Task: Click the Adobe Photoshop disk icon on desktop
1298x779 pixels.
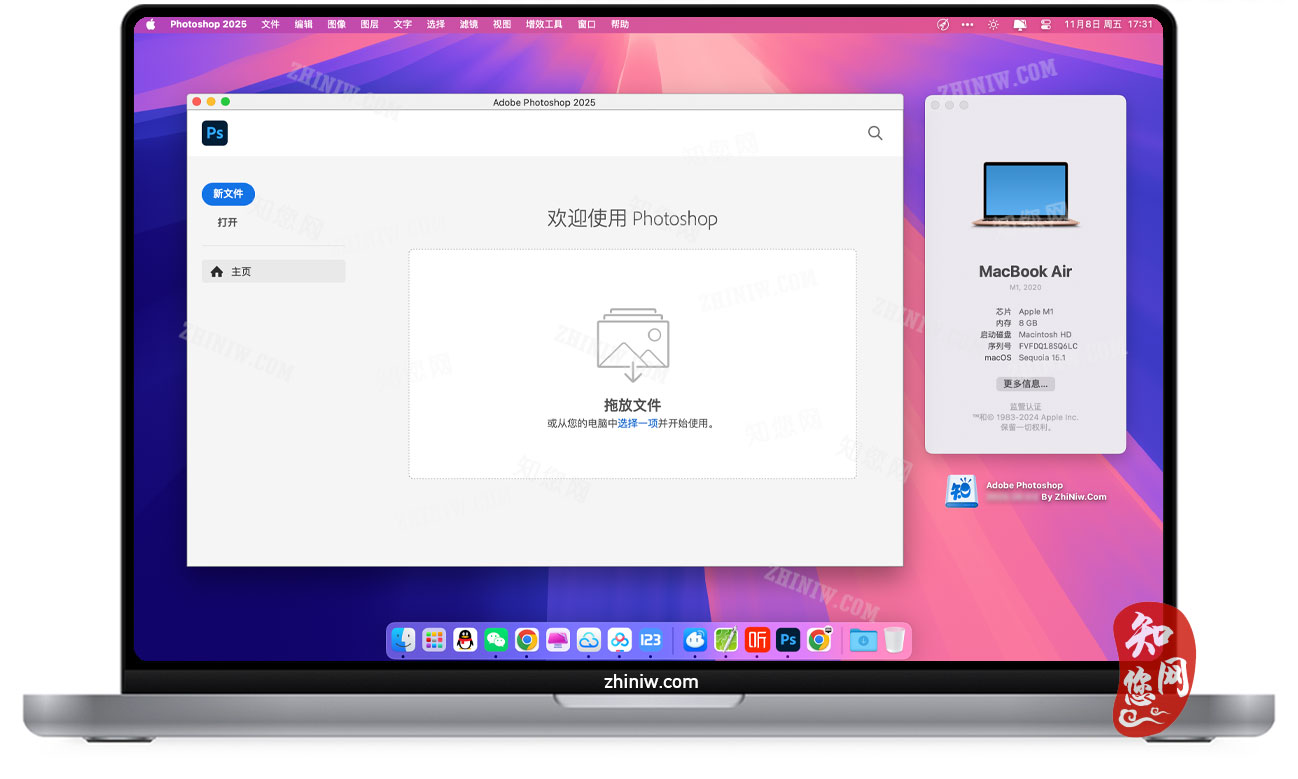Action: [x=961, y=491]
